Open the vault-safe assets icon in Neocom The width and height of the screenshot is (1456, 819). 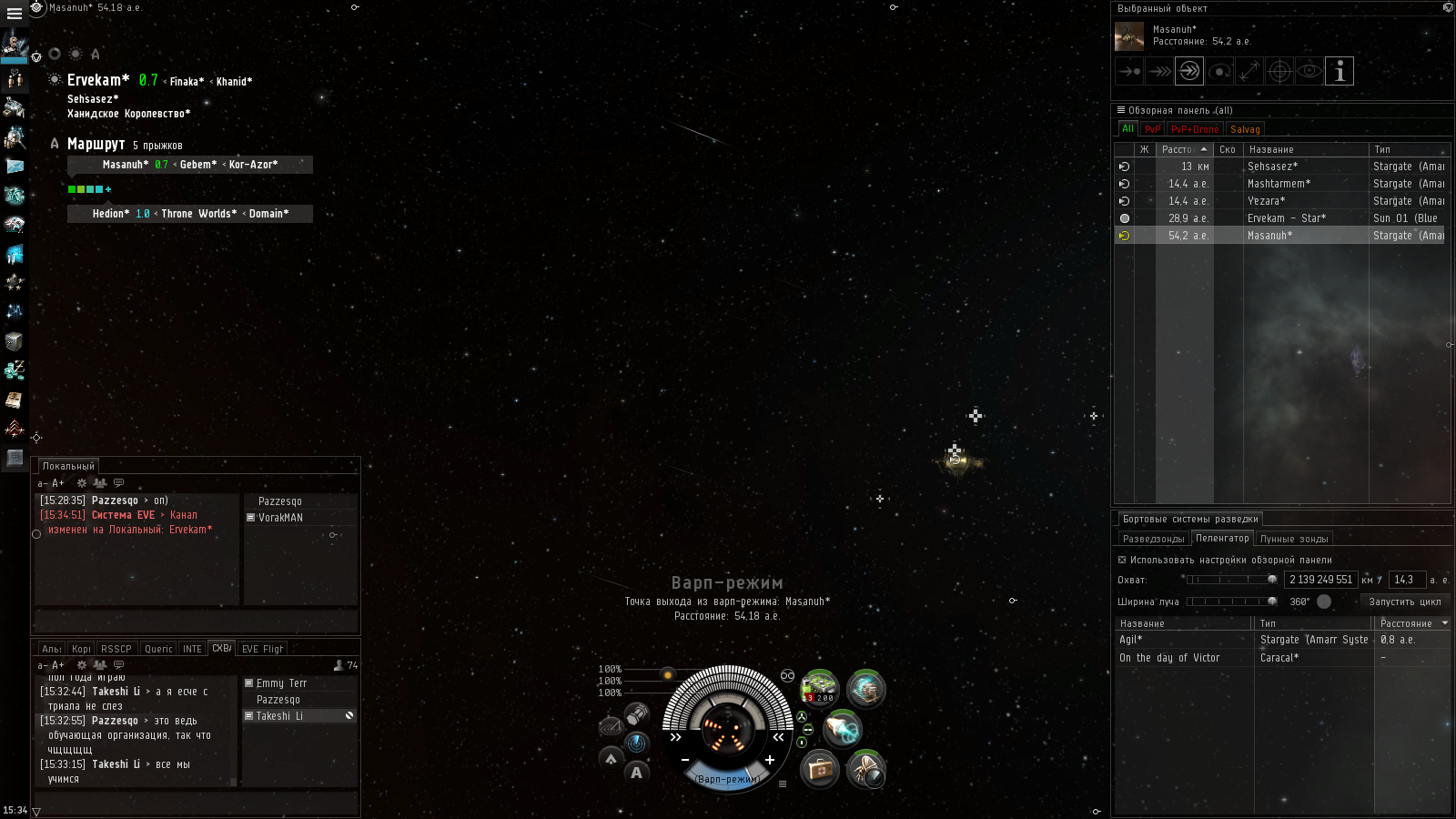[x=15, y=341]
